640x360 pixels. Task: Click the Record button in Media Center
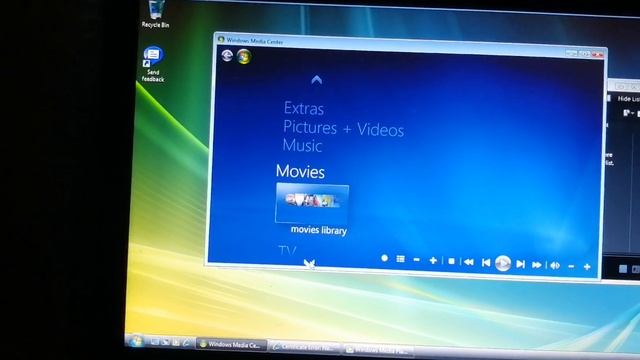click(384, 258)
